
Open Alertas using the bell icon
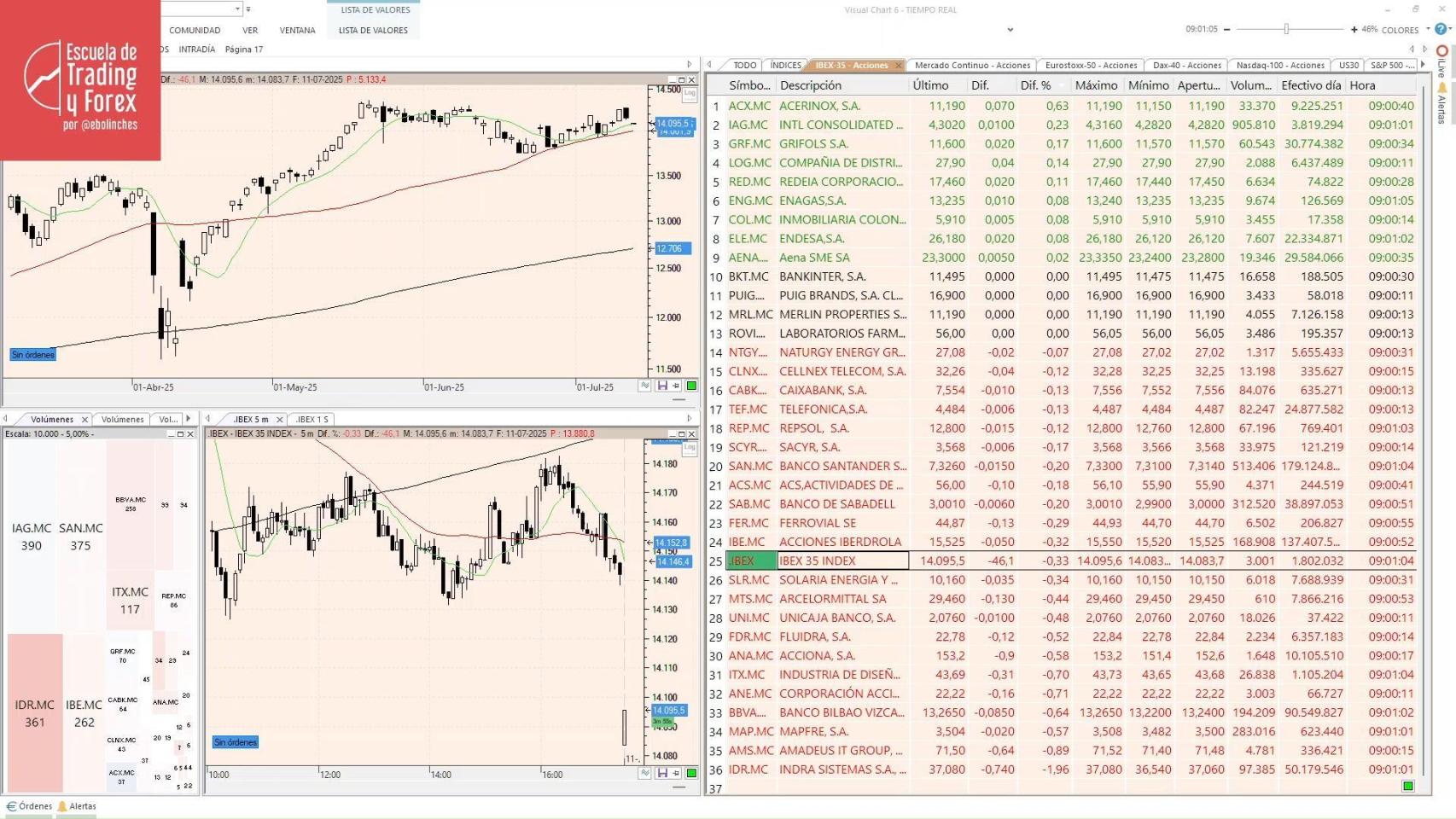61,806
